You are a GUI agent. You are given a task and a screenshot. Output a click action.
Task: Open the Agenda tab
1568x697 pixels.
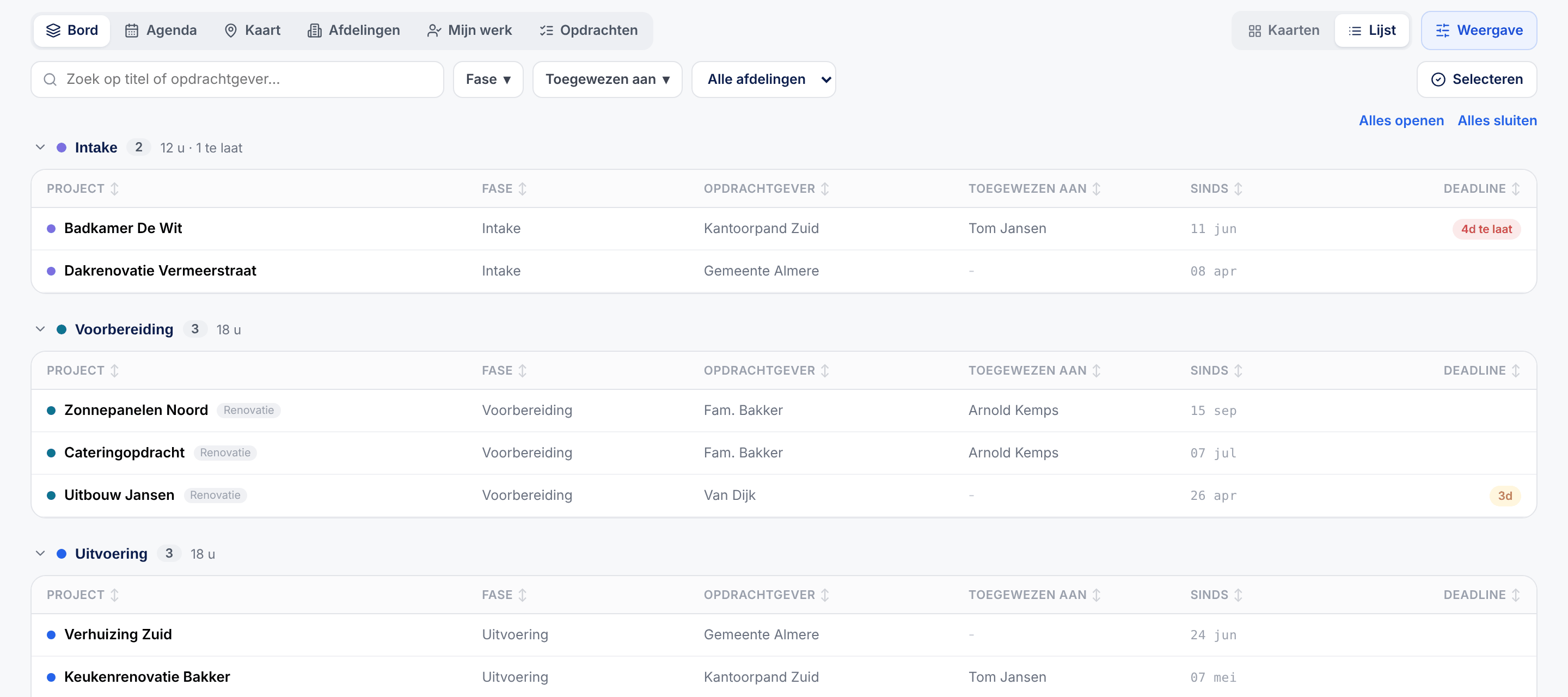[161, 30]
